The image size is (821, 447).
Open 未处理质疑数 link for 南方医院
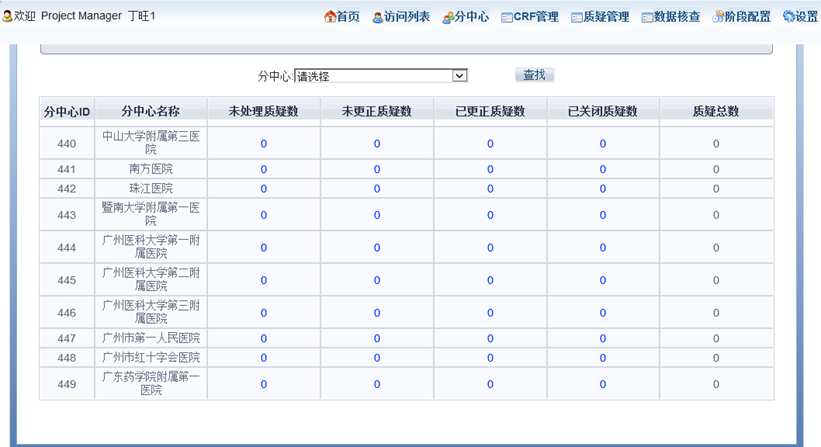pos(264,169)
